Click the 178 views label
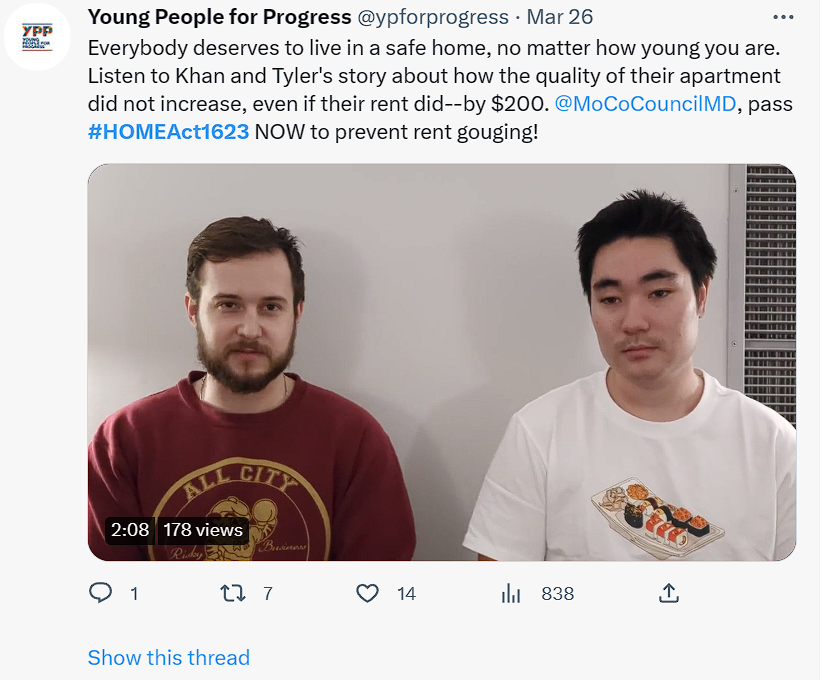This screenshot has width=836, height=680. [203, 530]
